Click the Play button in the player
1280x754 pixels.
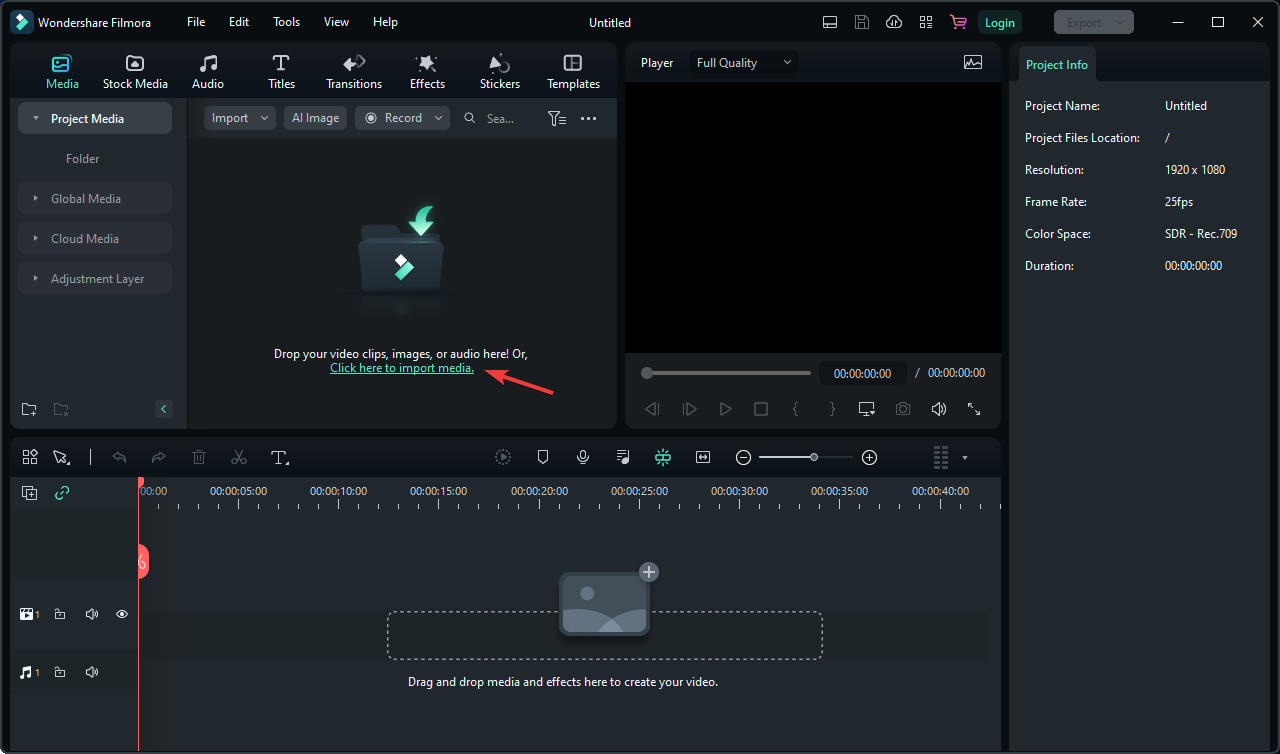[x=725, y=409]
